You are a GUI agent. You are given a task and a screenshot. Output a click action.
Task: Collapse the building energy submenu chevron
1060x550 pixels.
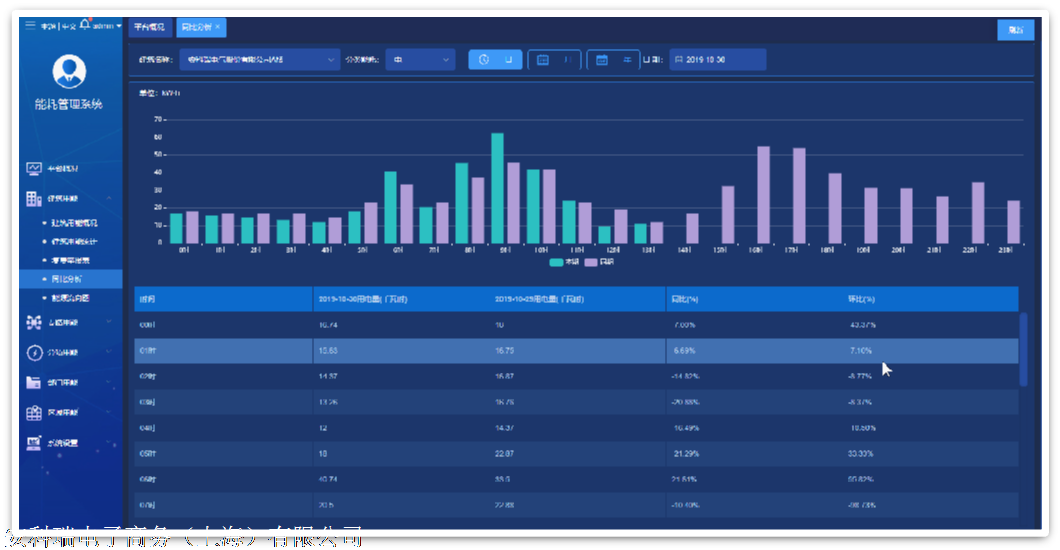109,198
